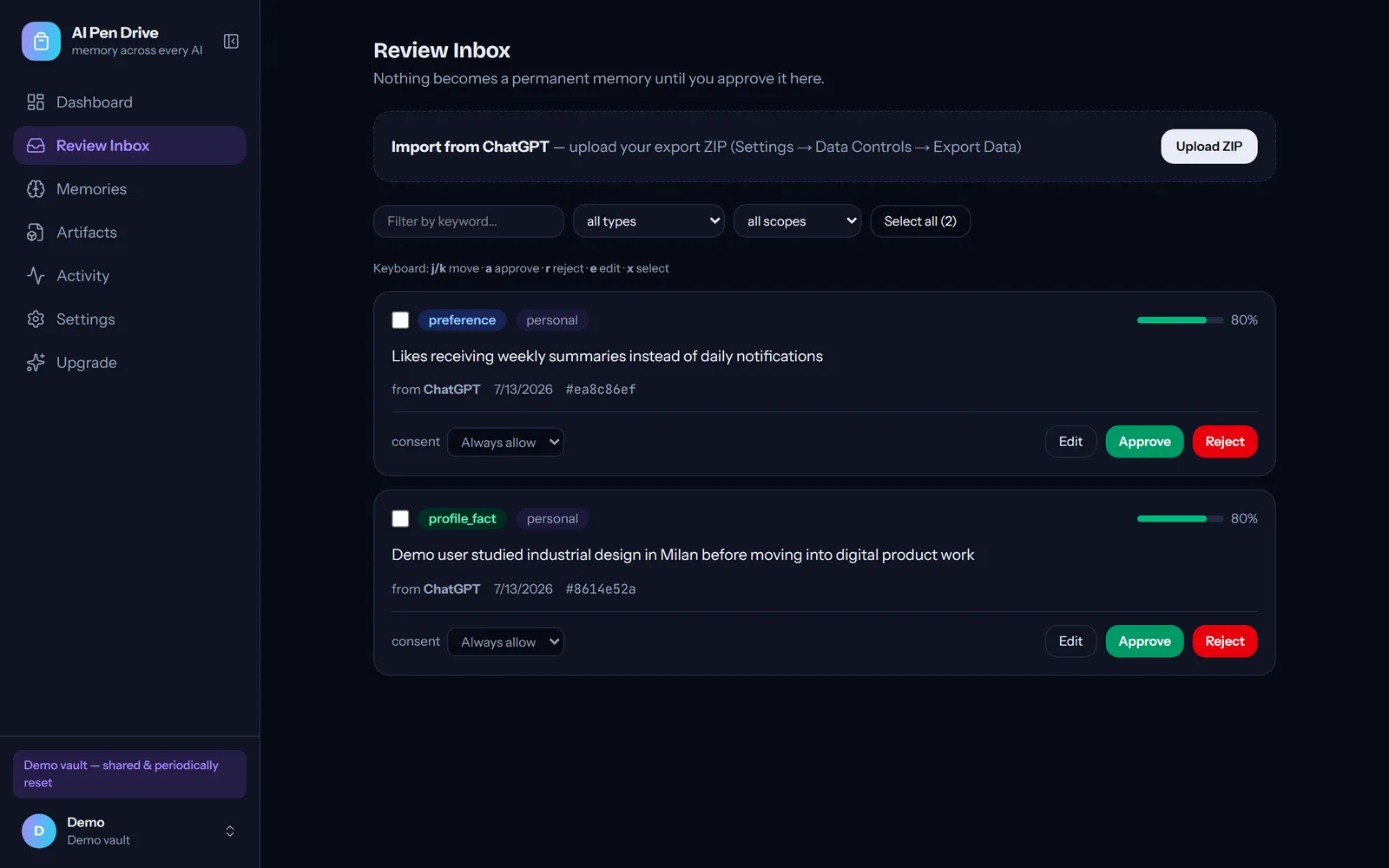
Task: Click the Upgrade sparkles icon
Action: point(36,363)
